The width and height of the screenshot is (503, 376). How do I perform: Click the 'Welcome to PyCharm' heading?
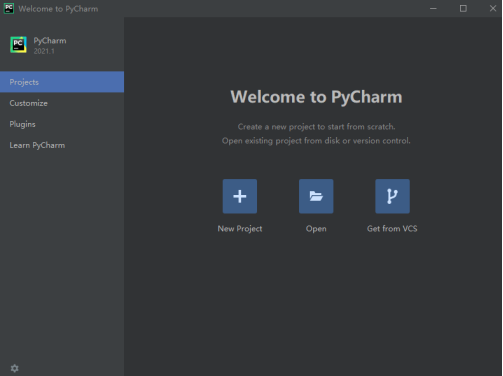tap(316, 97)
